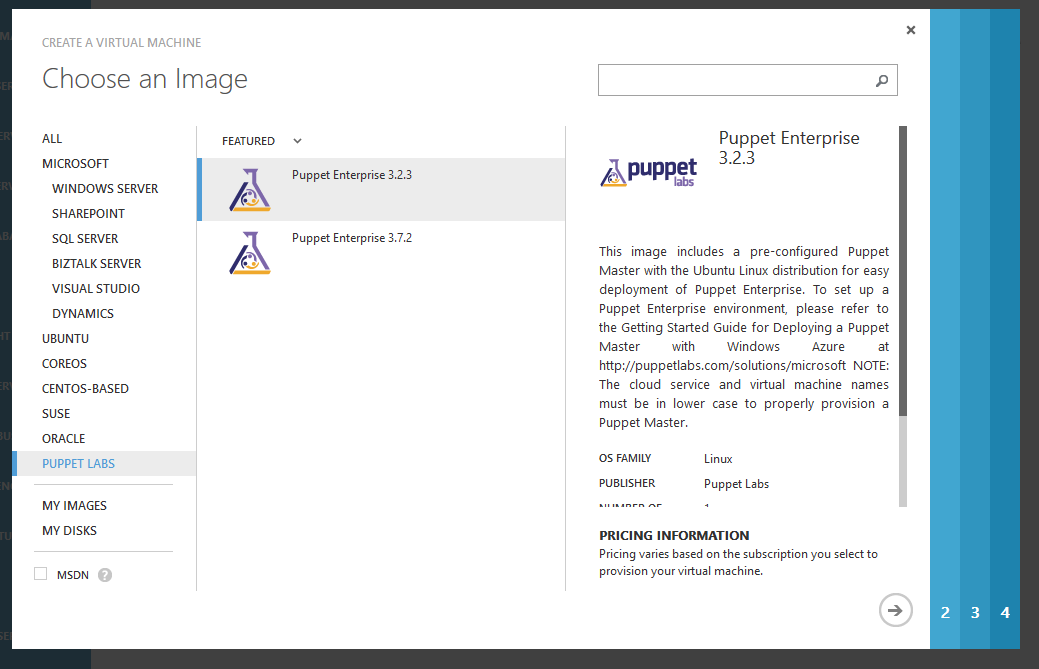The height and width of the screenshot is (669, 1039).
Task: Click the Puppet Enterprise 3.7.2 flask icon
Action: [250, 253]
